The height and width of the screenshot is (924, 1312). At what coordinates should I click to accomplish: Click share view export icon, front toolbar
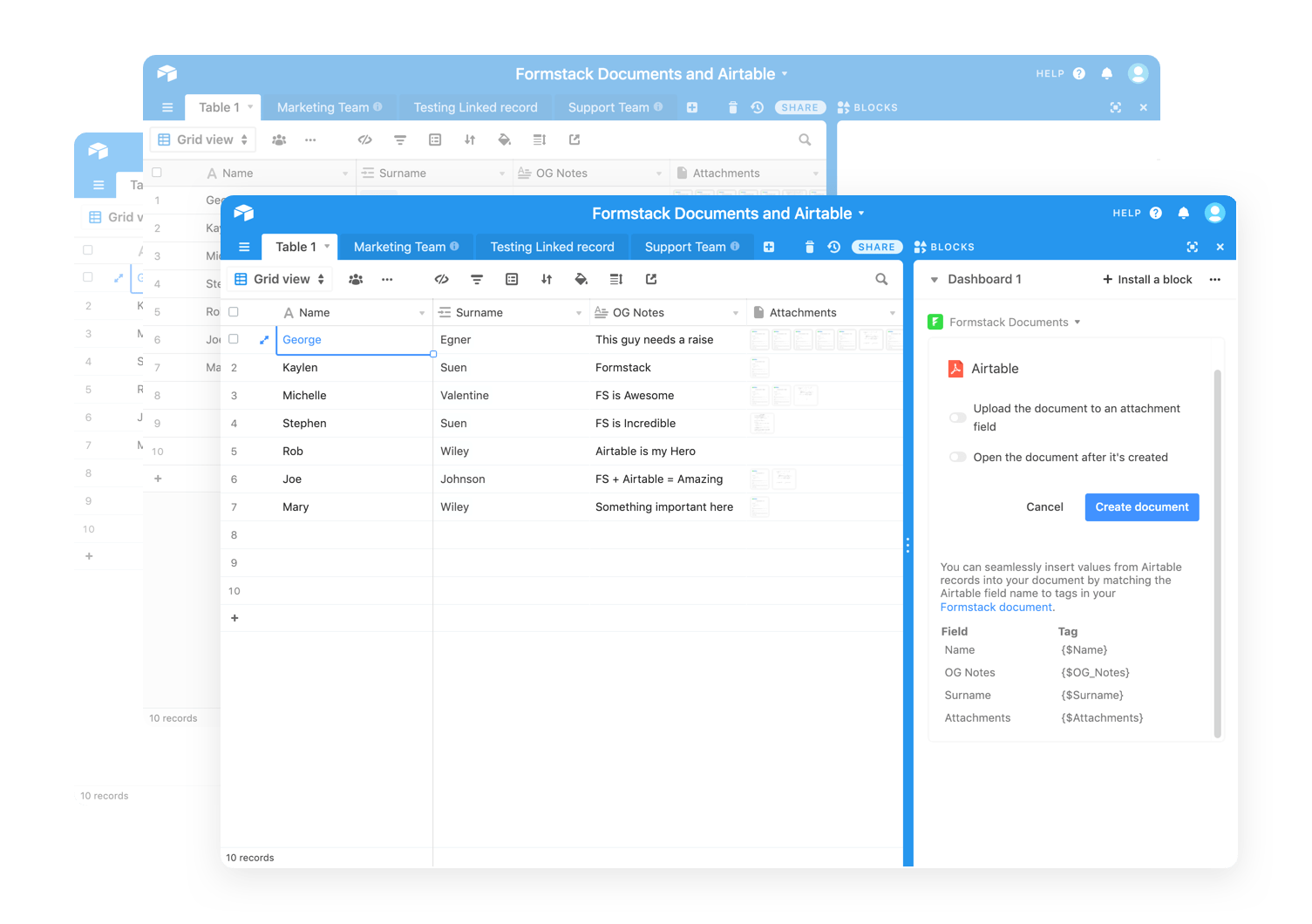point(651,279)
